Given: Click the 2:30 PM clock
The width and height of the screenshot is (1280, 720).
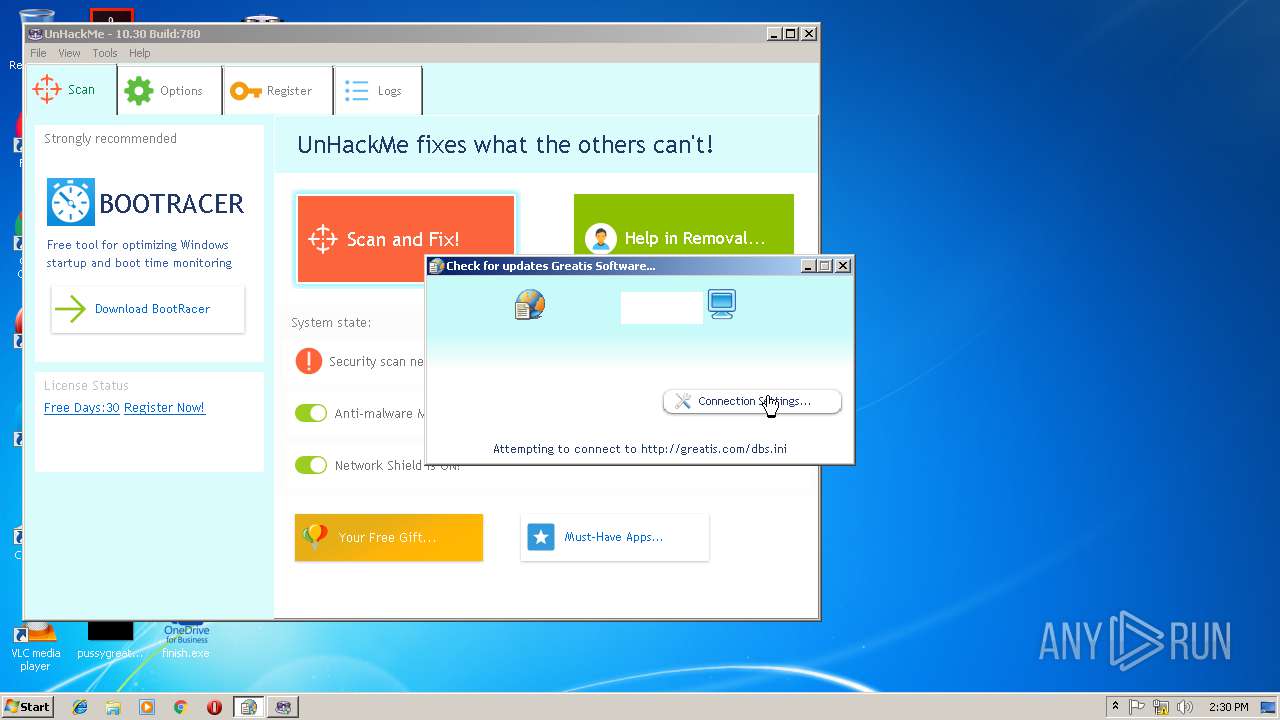Looking at the screenshot, I should (x=1229, y=707).
